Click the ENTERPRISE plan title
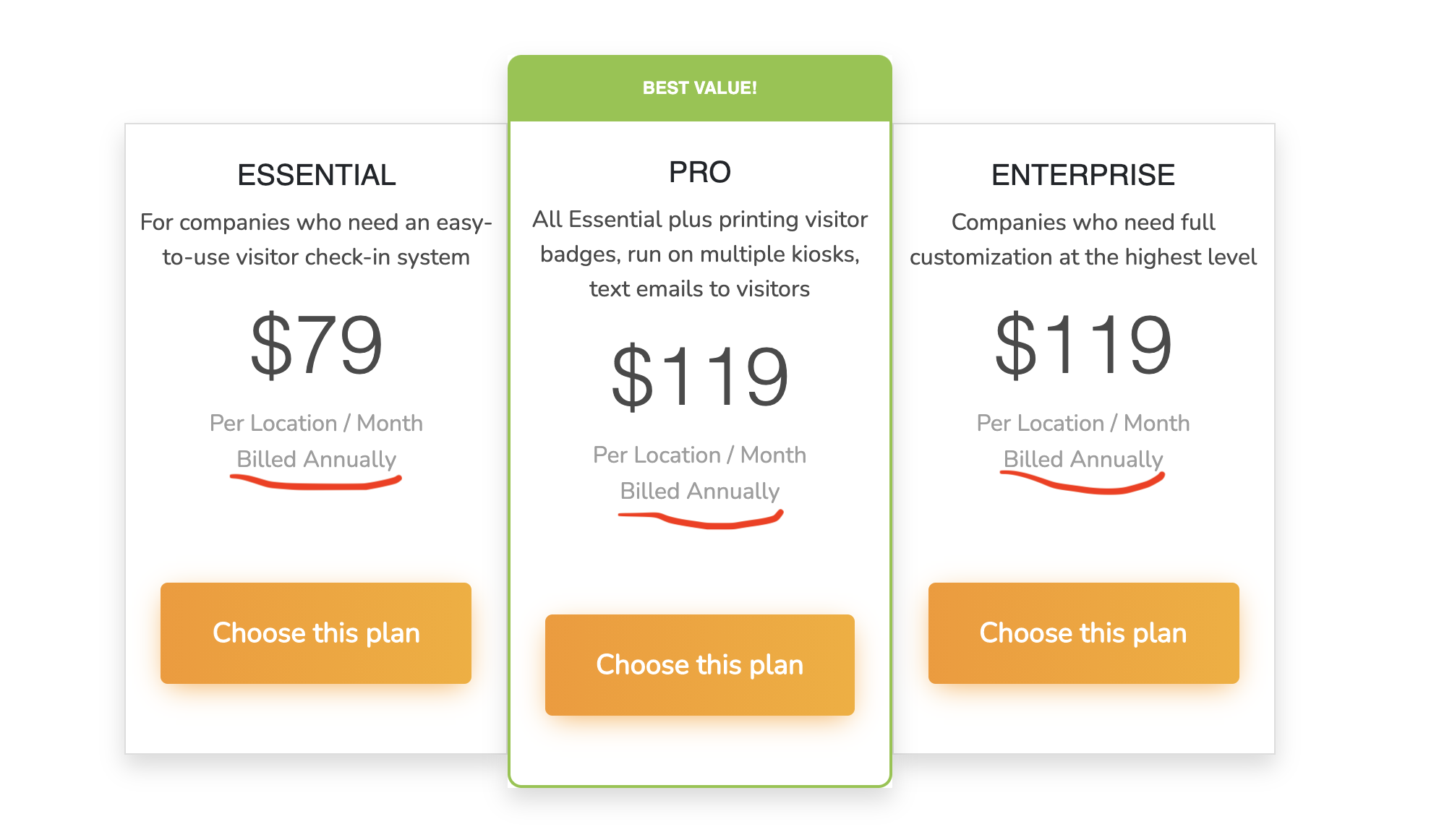The image size is (1439, 840). [1083, 175]
